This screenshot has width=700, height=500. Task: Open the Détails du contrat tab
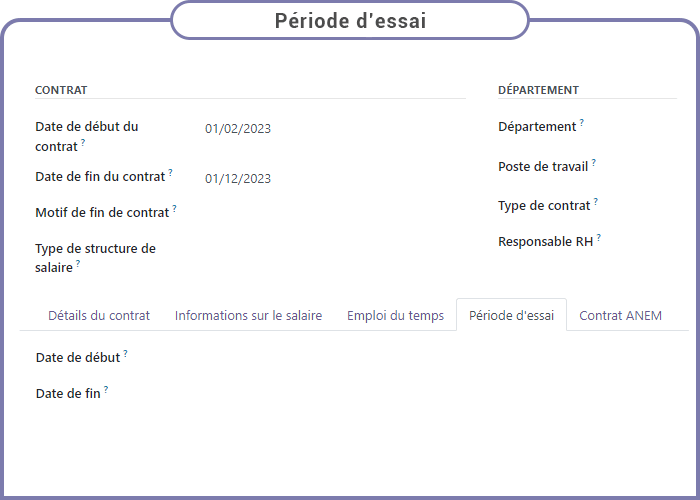click(x=99, y=315)
